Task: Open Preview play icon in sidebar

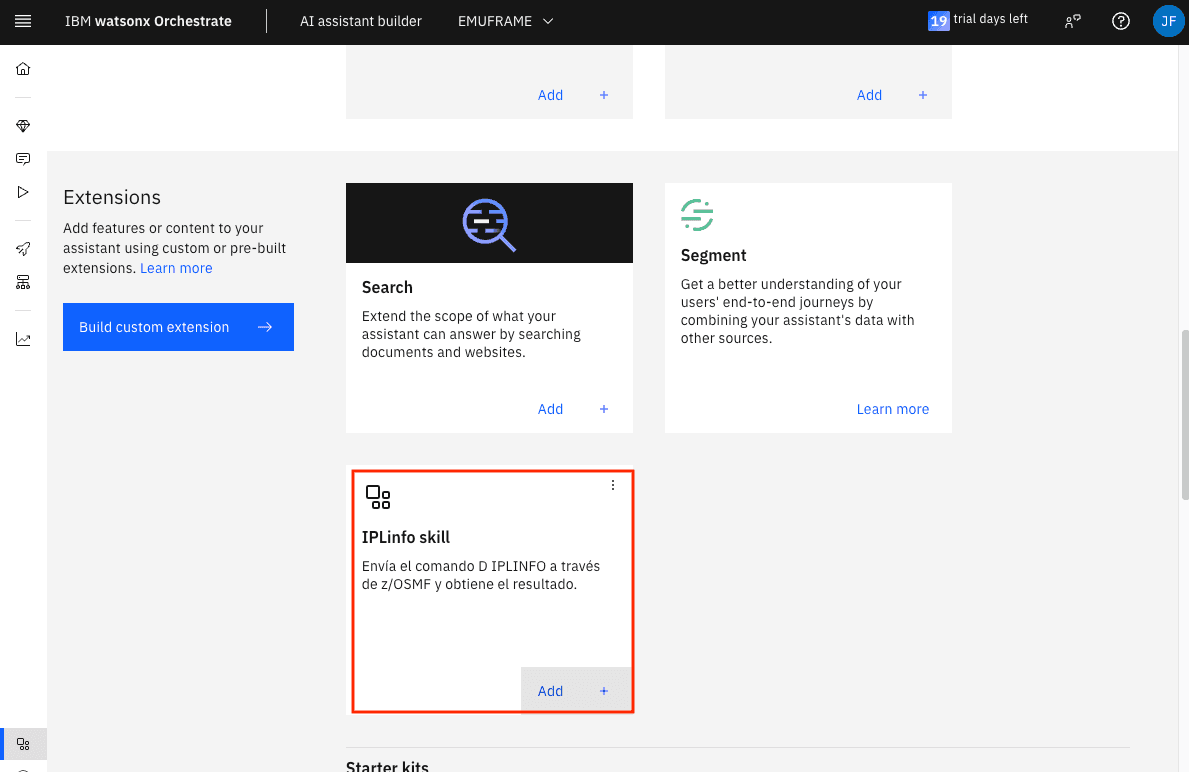Action: (23, 192)
